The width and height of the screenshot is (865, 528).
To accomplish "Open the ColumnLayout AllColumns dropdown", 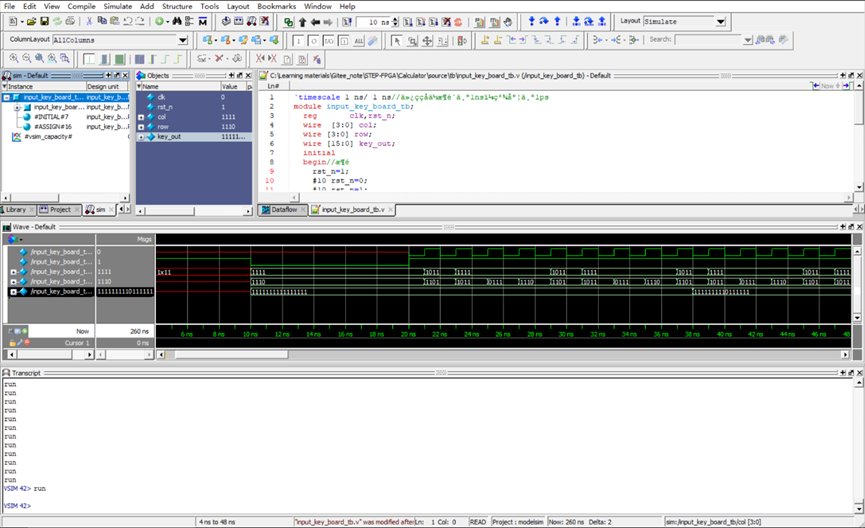I will (183, 40).
